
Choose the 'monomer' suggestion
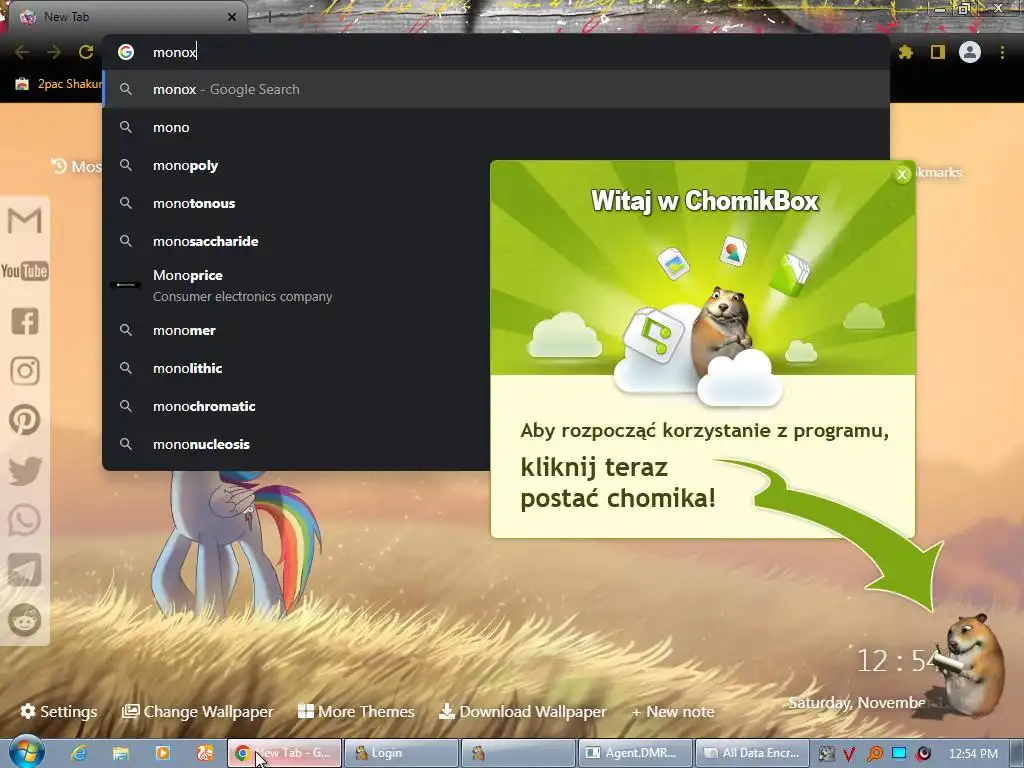point(296,330)
